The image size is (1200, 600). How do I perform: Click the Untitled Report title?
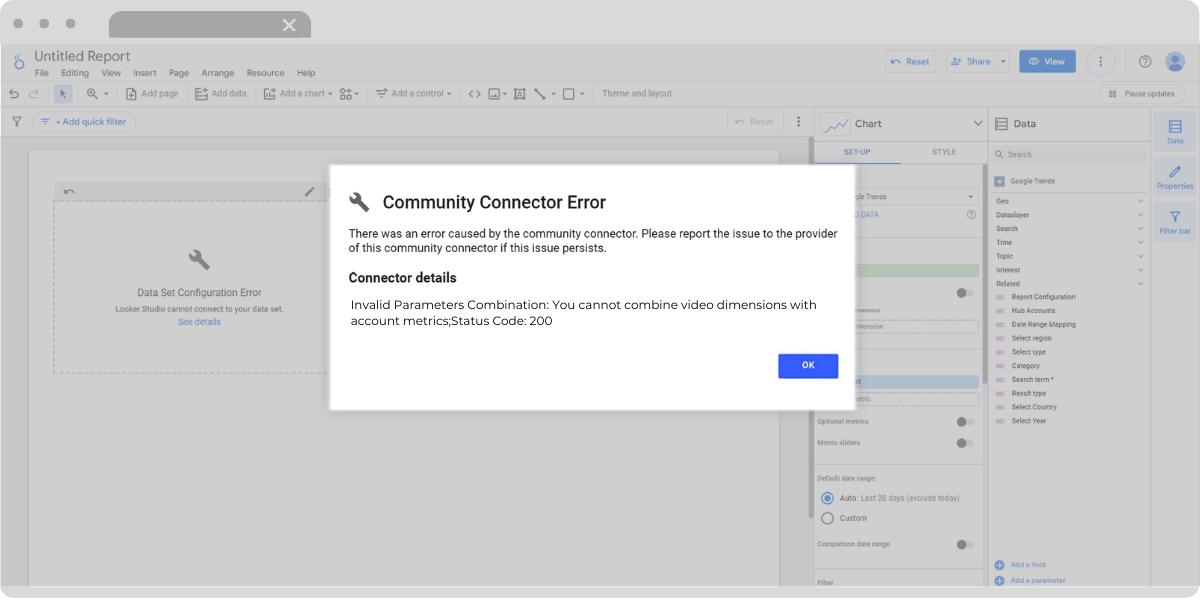82,56
